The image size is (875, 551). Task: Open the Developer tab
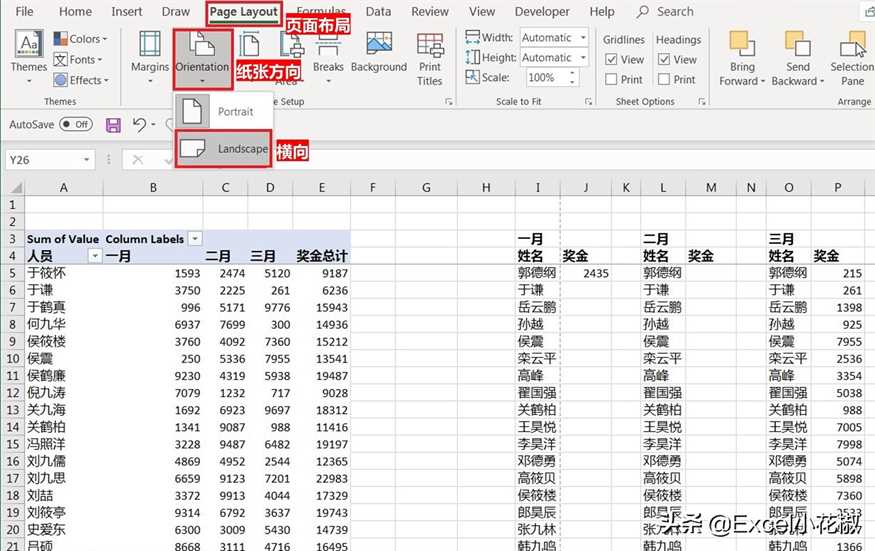click(542, 12)
